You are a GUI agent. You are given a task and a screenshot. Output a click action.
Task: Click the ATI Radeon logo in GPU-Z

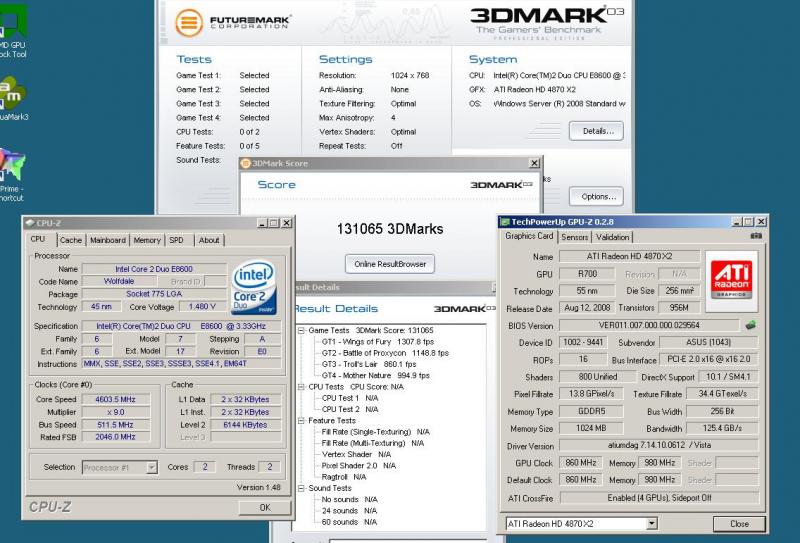[732, 280]
